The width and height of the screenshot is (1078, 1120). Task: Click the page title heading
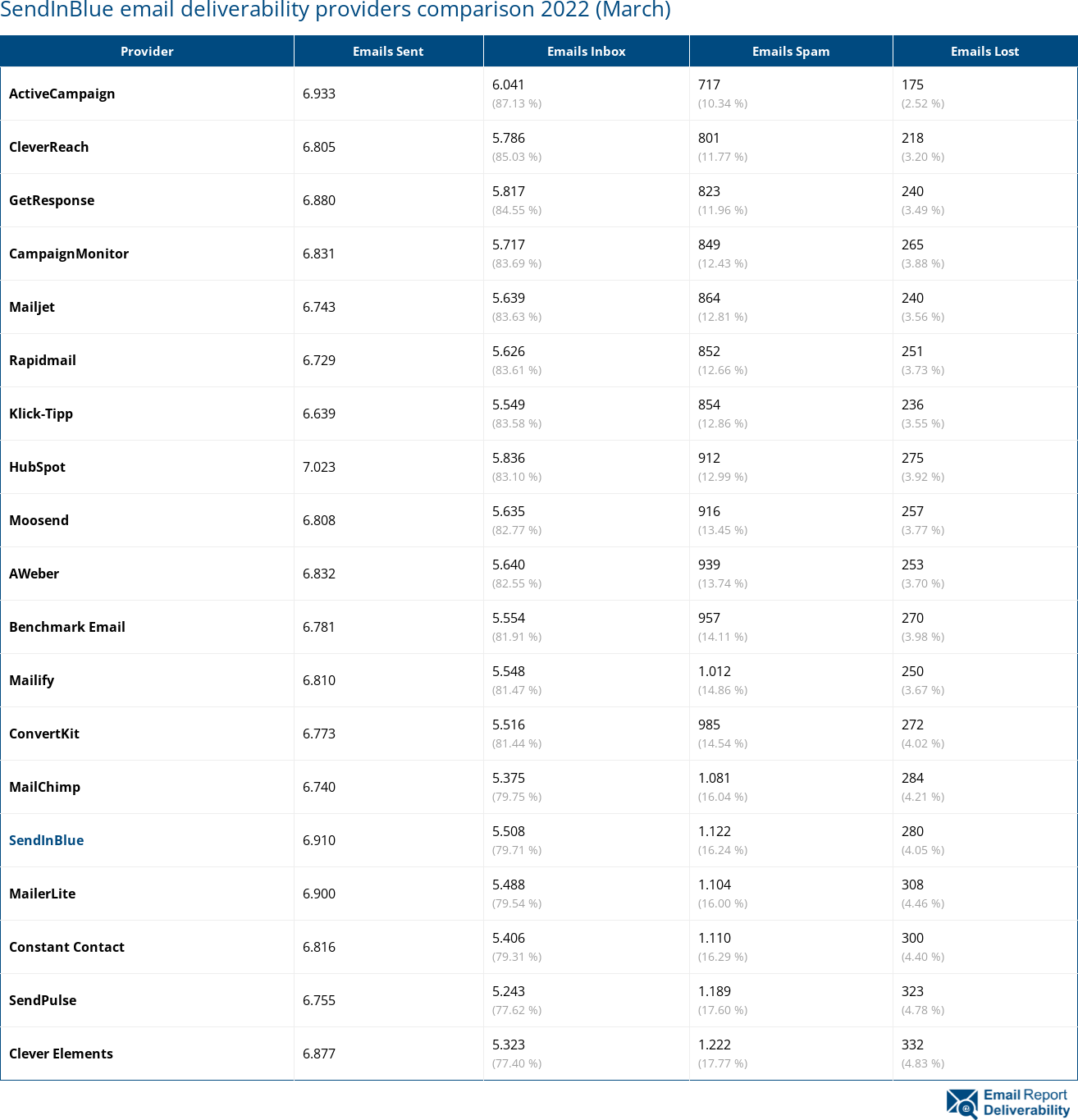tap(336, 10)
